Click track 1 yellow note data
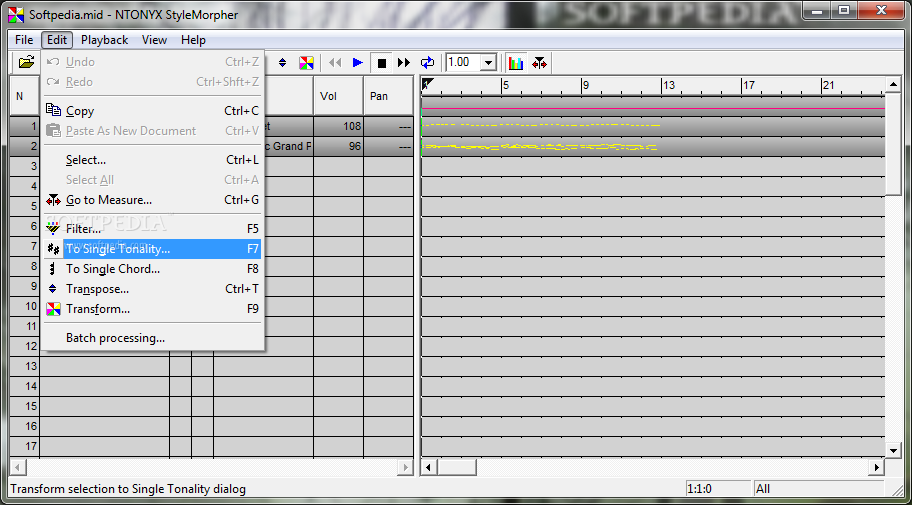The image size is (912, 505). tap(541, 125)
